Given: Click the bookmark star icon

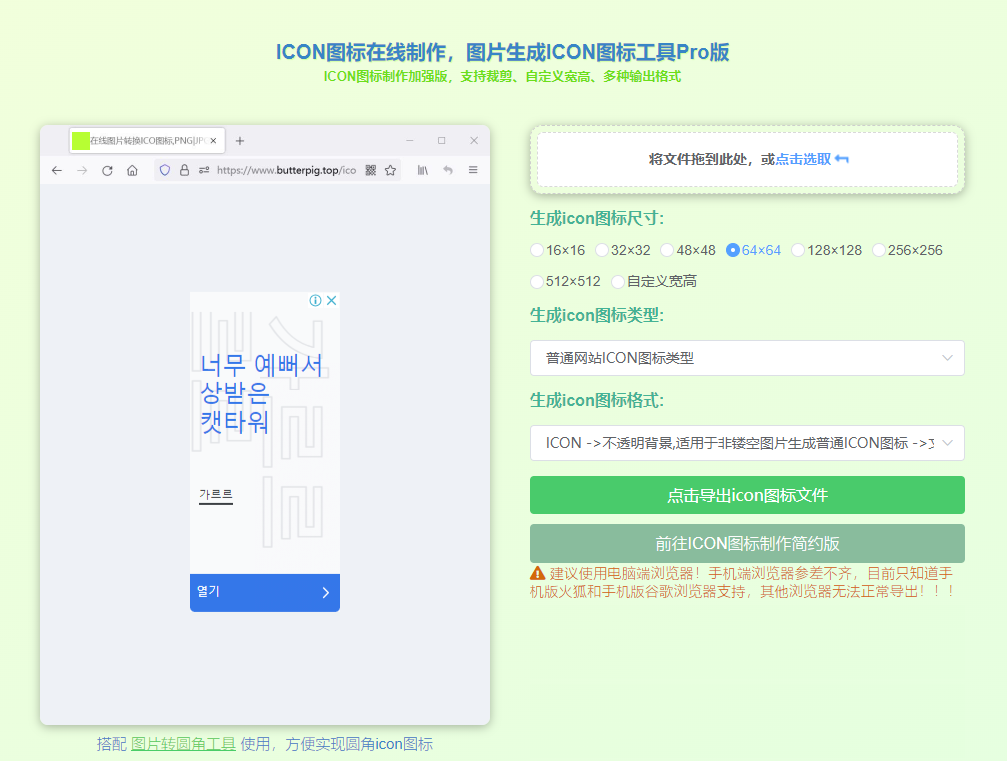Looking at the screenshot, I should [390, 171].
